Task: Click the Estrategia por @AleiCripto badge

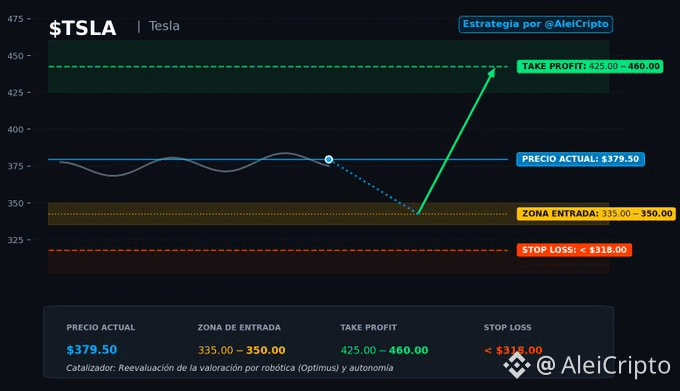Action: click(x=536, y=24)
